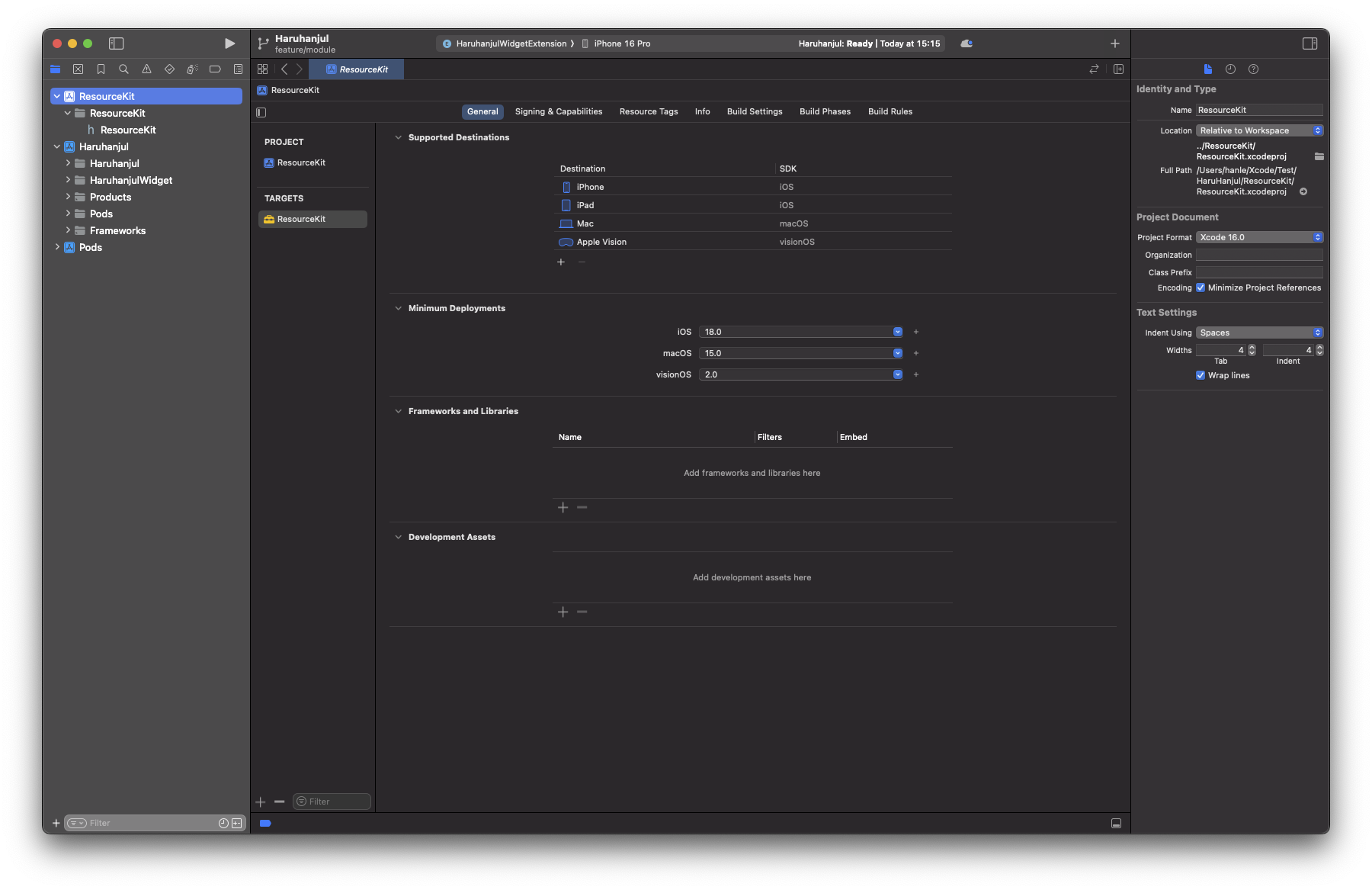Expand the Products folder
The width and height of the screenshot is (1372, 890).
click(68, 197)
